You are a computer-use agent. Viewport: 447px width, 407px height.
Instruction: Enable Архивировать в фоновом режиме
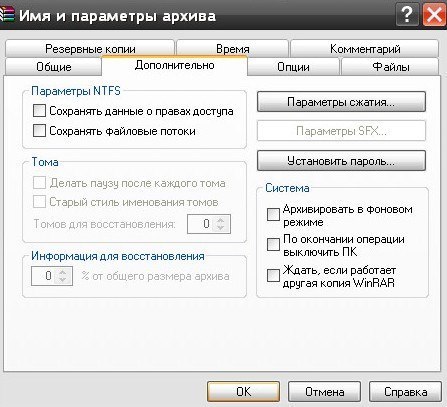[x=273, y=214]
